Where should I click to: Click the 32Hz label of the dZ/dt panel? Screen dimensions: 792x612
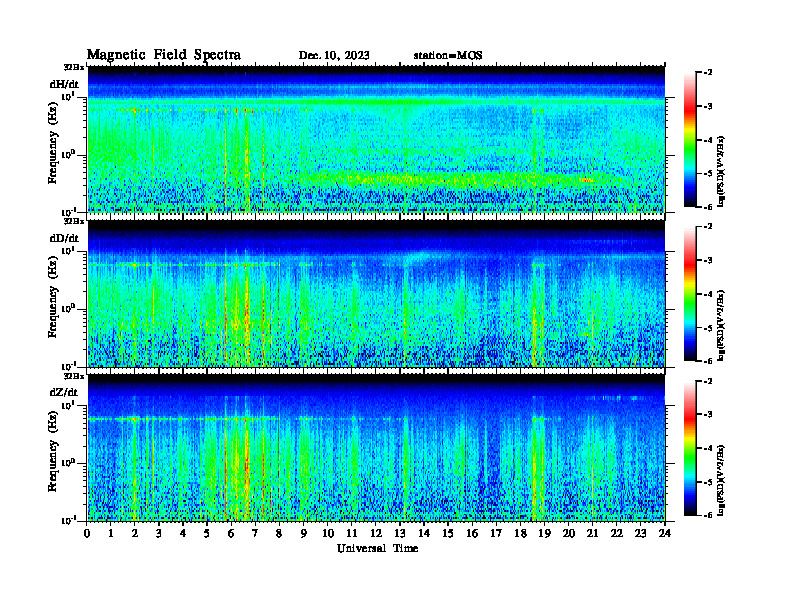coord(74,376)
